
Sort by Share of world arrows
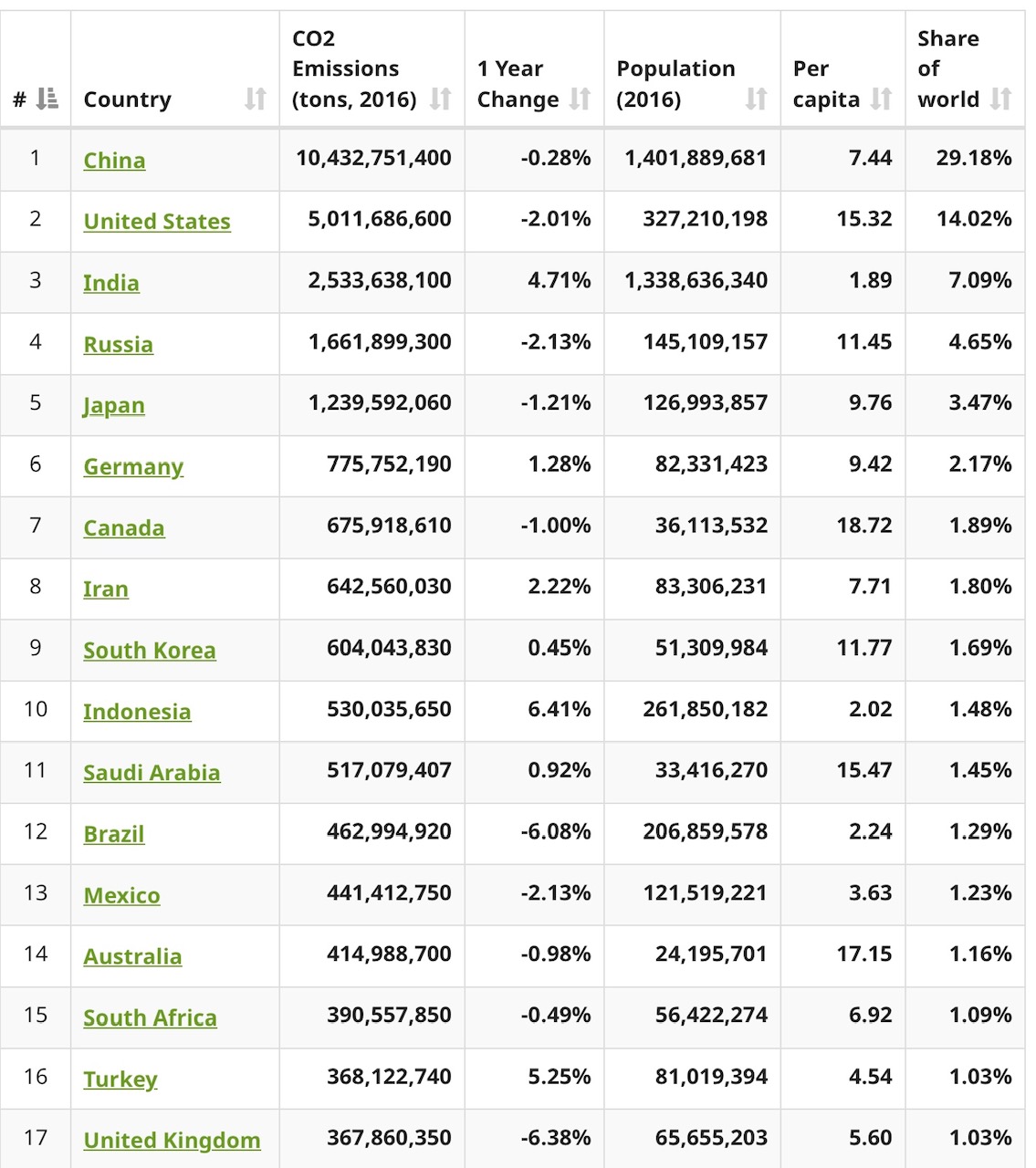(x=1001, y=99)
